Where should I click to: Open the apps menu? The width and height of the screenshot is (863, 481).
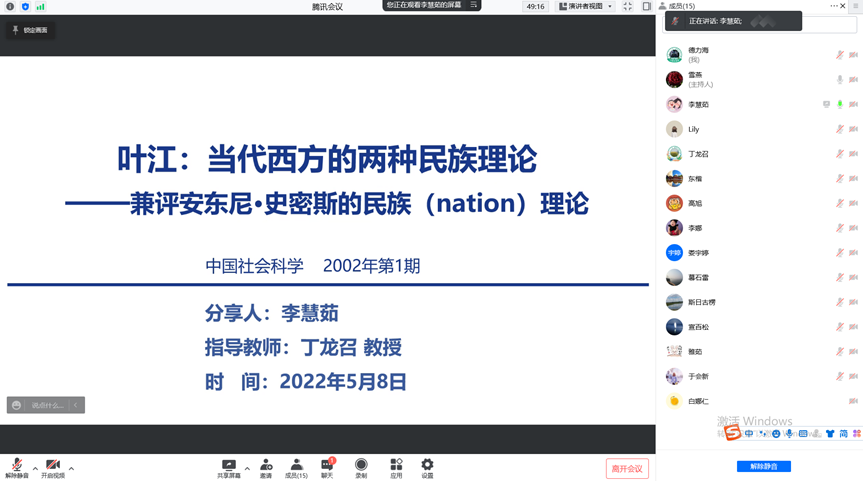click(x=396, y=467)
